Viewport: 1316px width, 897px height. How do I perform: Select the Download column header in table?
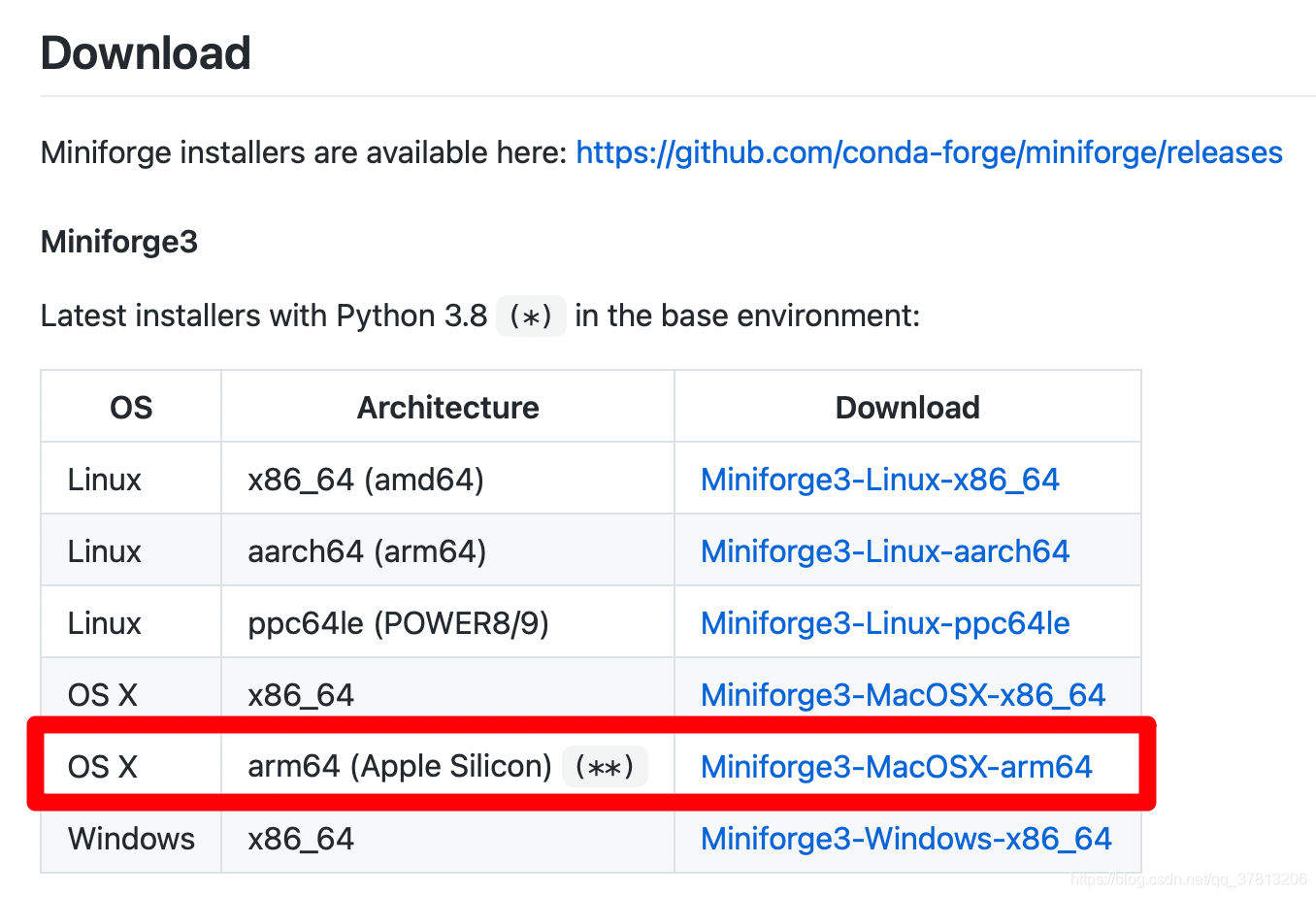(x=907, y=408)
